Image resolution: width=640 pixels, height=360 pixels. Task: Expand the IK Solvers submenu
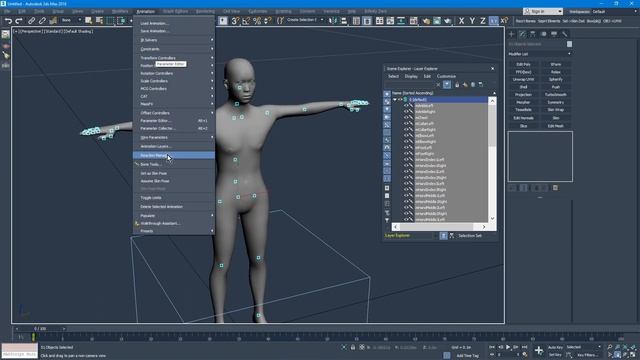(x=174, y=40)
